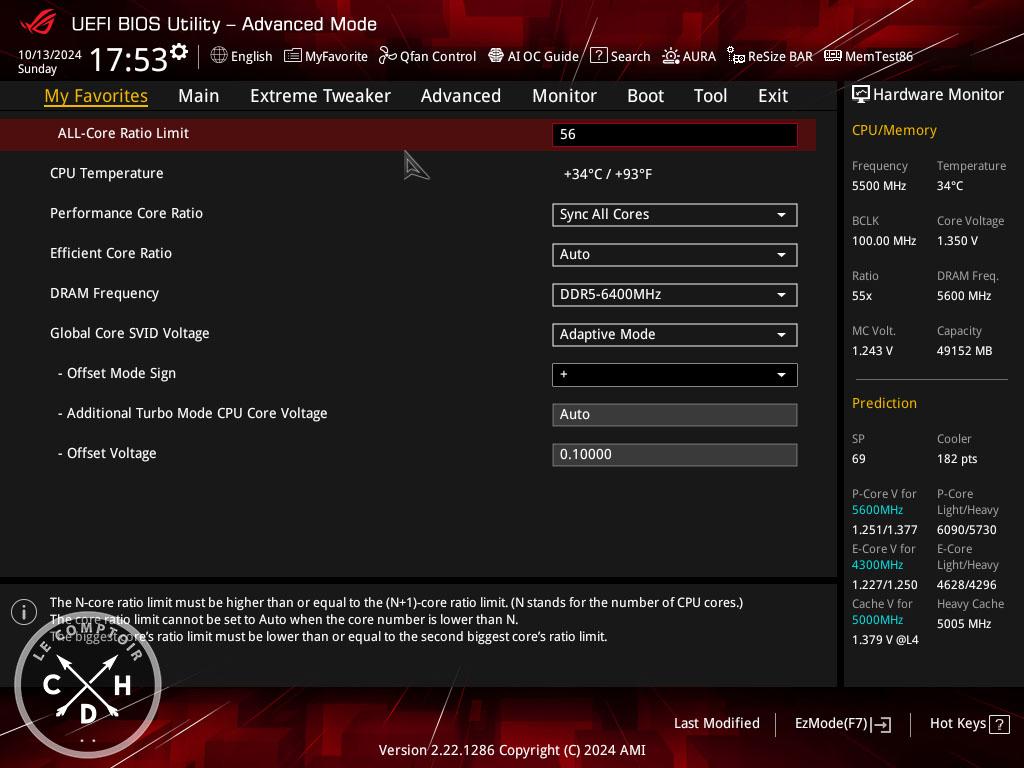
Task: Show the Hot Keys help
Action: (x=969, y=724)
